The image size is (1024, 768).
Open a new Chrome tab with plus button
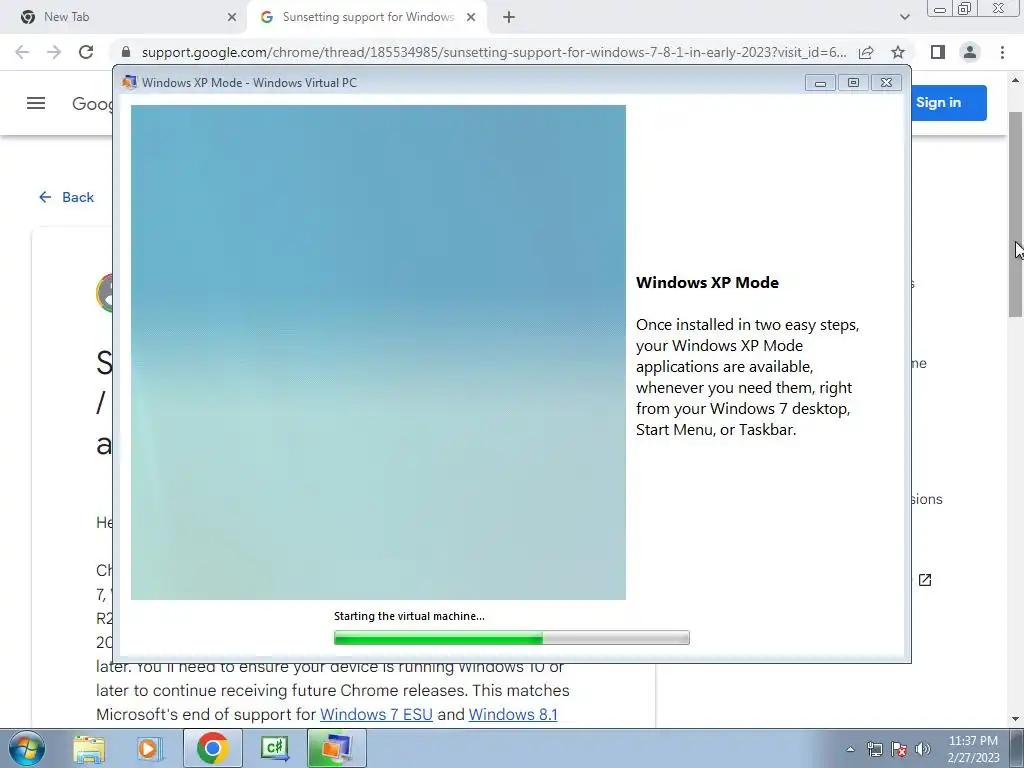coord(509,17)
